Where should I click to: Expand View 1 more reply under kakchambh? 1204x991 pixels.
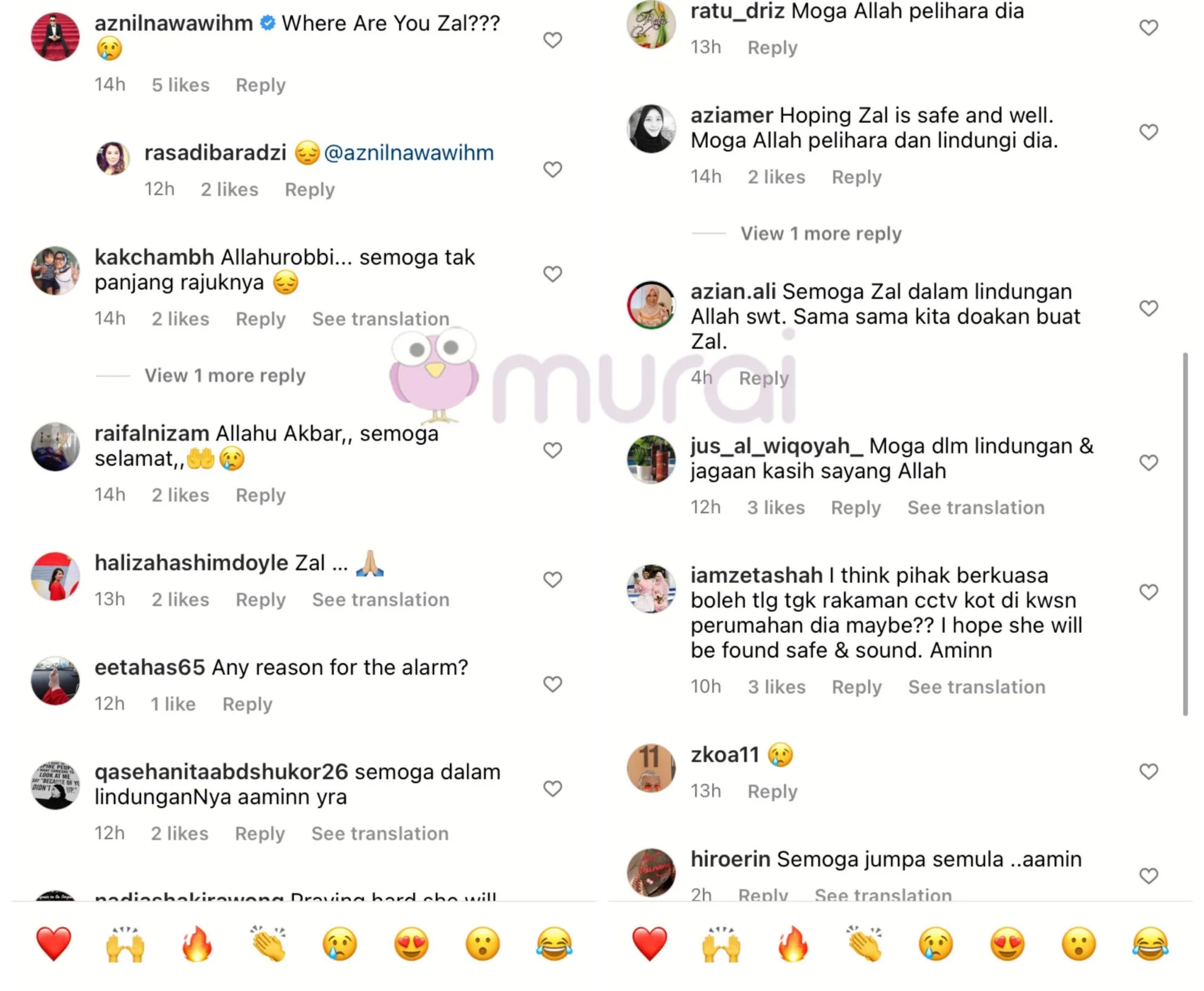point(225,375)
